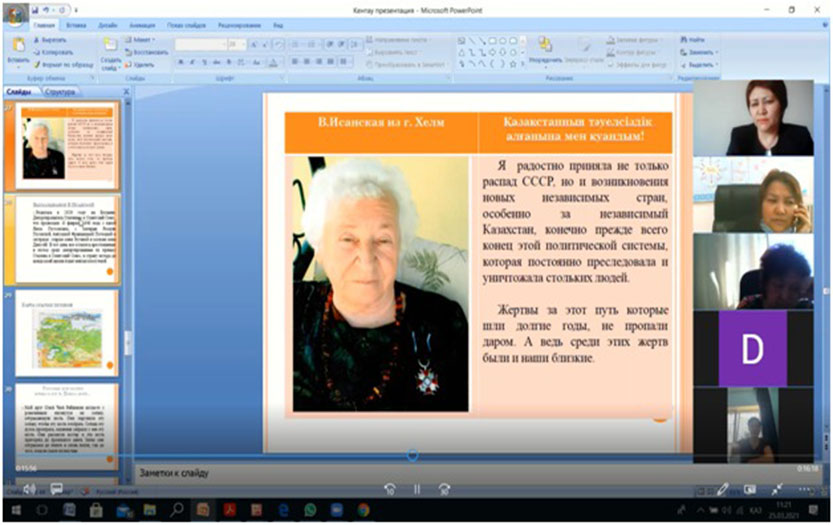Open the font size dropdown
Viewport: 833px width, 525px height.
(x=243, y=45)
